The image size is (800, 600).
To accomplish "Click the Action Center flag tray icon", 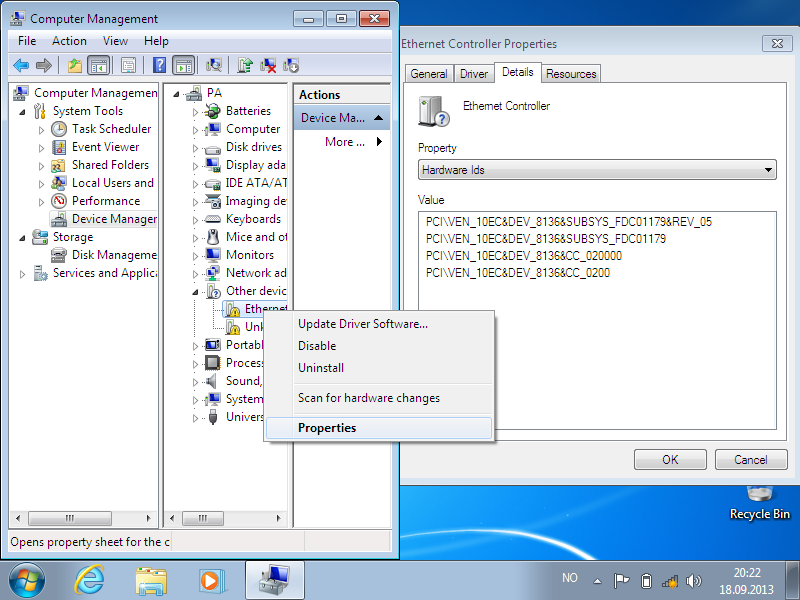I will 621,581.
